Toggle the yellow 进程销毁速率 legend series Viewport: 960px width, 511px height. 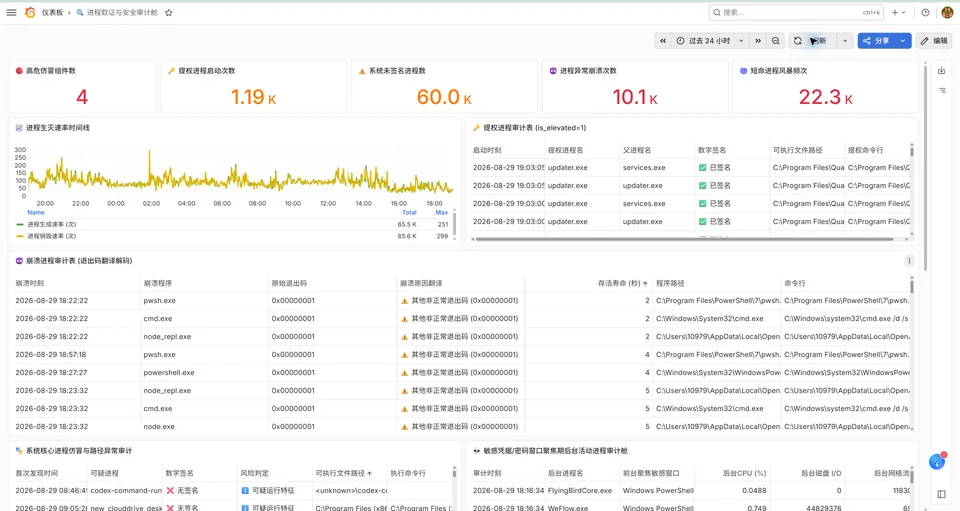pyautogui.click(x=51, y=236)
